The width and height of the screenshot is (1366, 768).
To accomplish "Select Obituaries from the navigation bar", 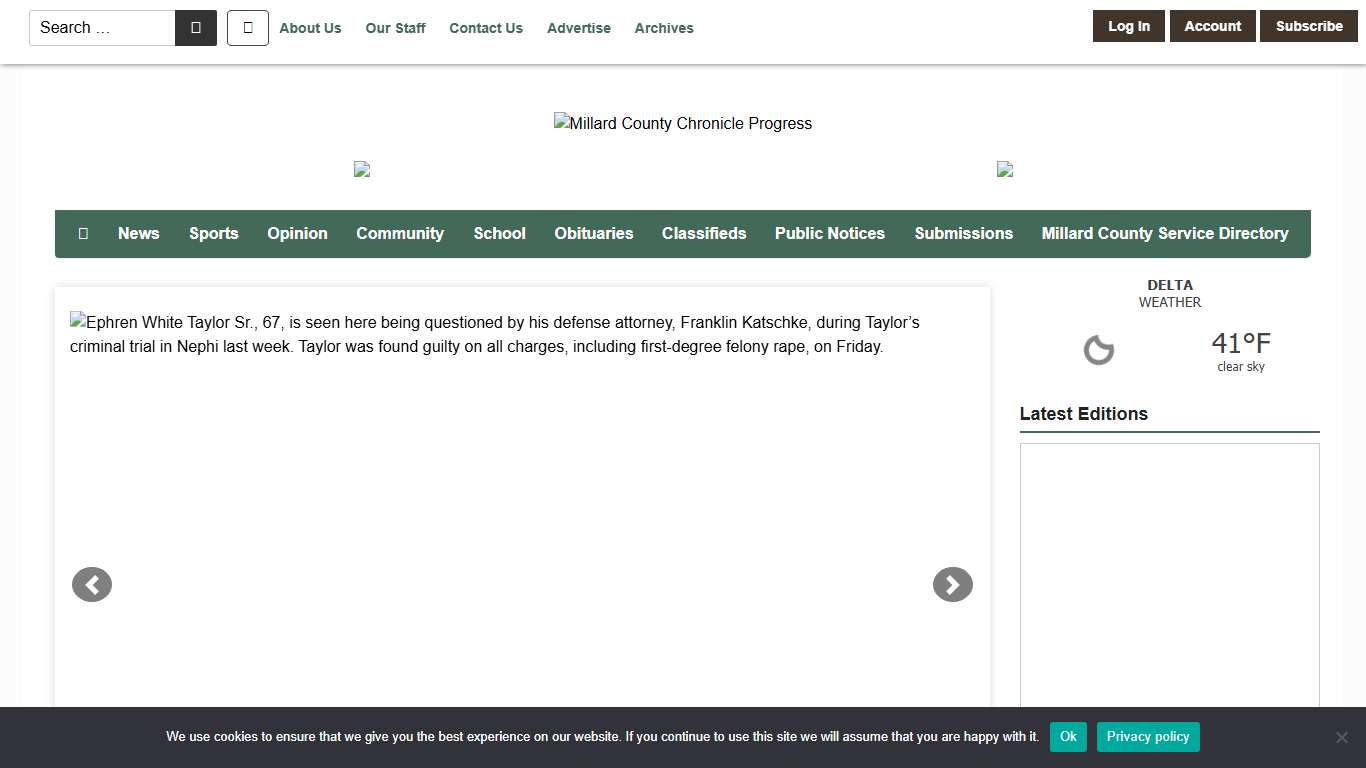I will click(x=594, y=233).
